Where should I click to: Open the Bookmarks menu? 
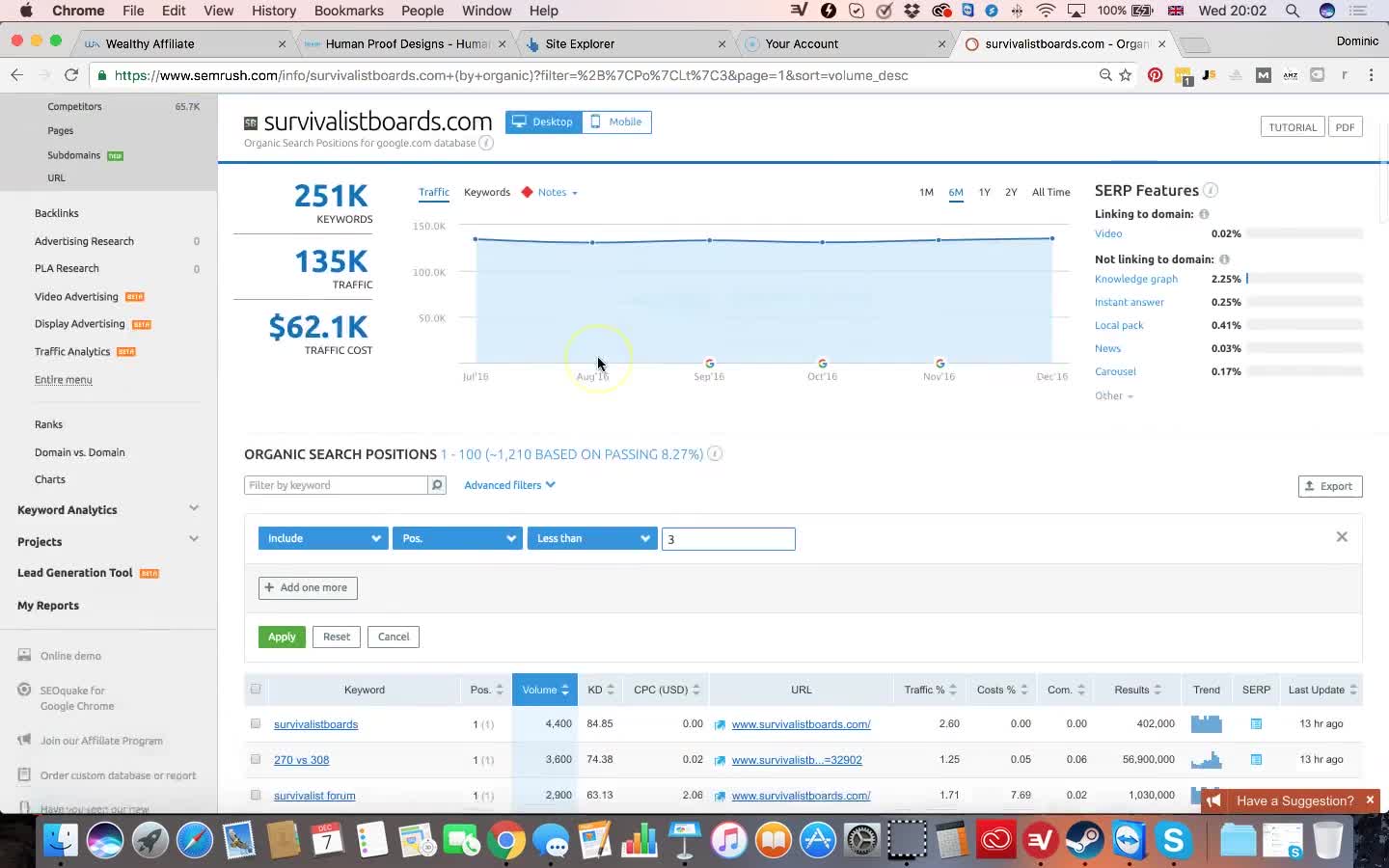point(348,11)
